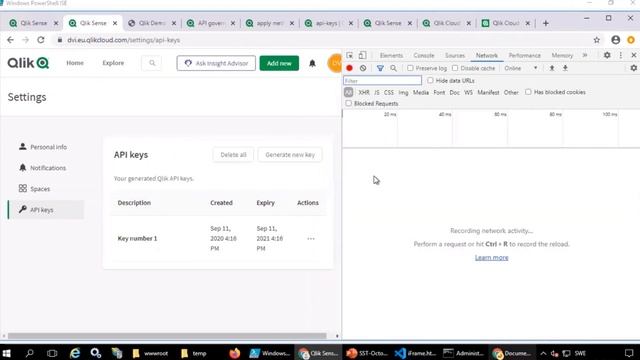Viewport: 640px width, 360px height.
Task: Toggle the network filter funnel icon
Action: click(380, 68)
